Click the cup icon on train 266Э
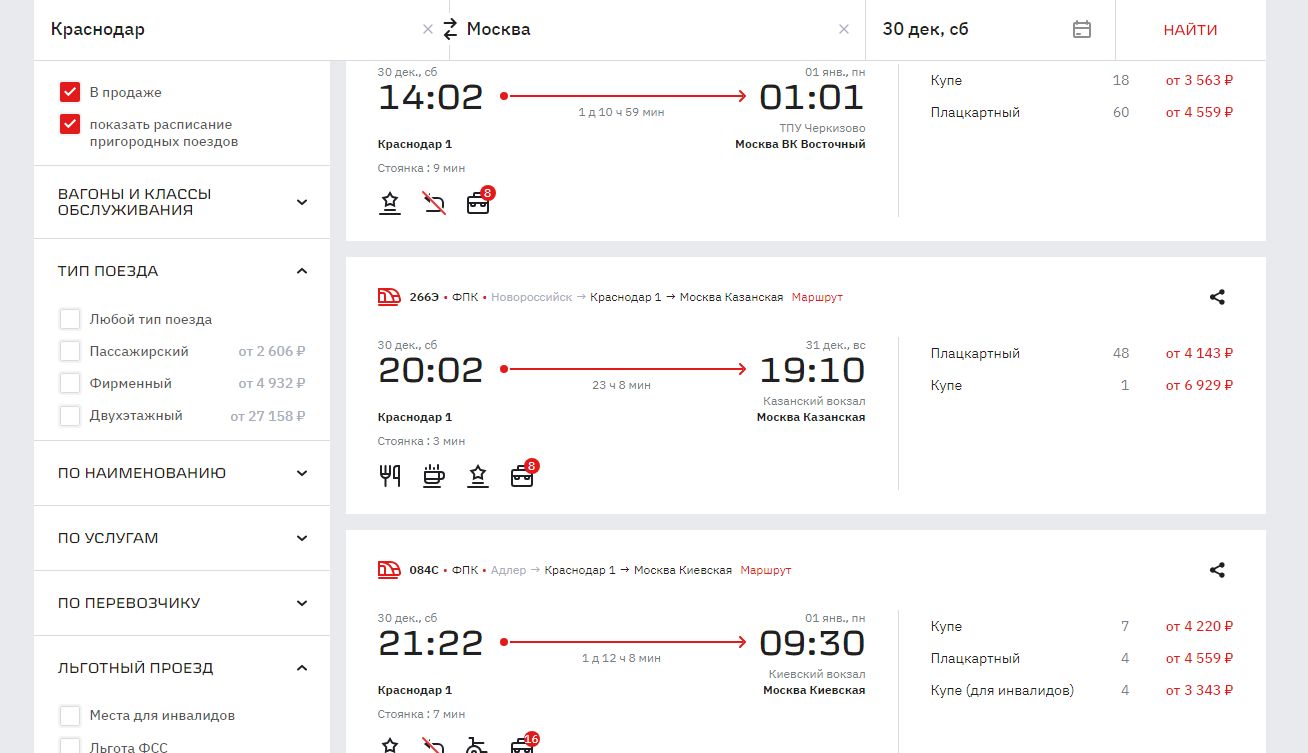 pyautogui.click(x=433, y=476)
